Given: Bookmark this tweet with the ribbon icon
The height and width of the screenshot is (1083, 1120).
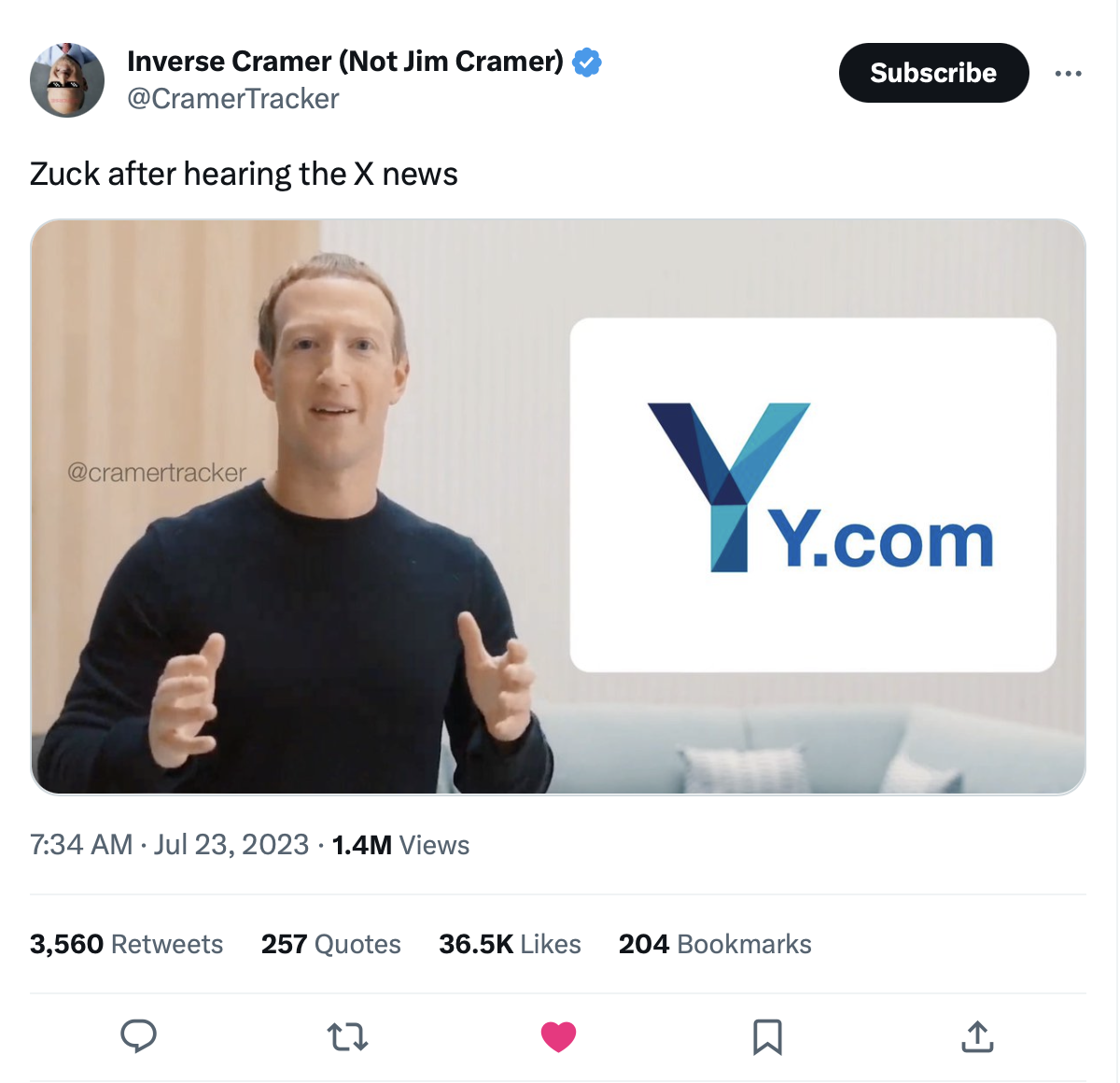Looking at the screenshot, I should point(767,1036).
